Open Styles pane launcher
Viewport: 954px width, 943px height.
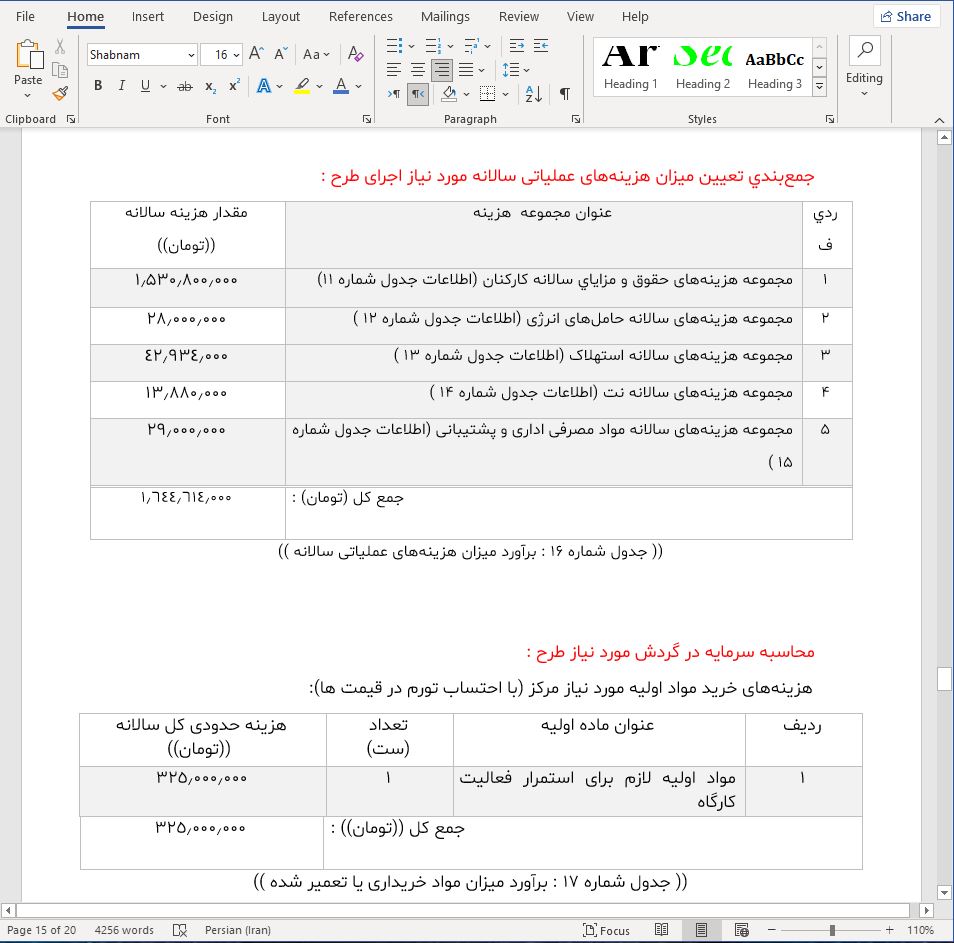point(829,119)
